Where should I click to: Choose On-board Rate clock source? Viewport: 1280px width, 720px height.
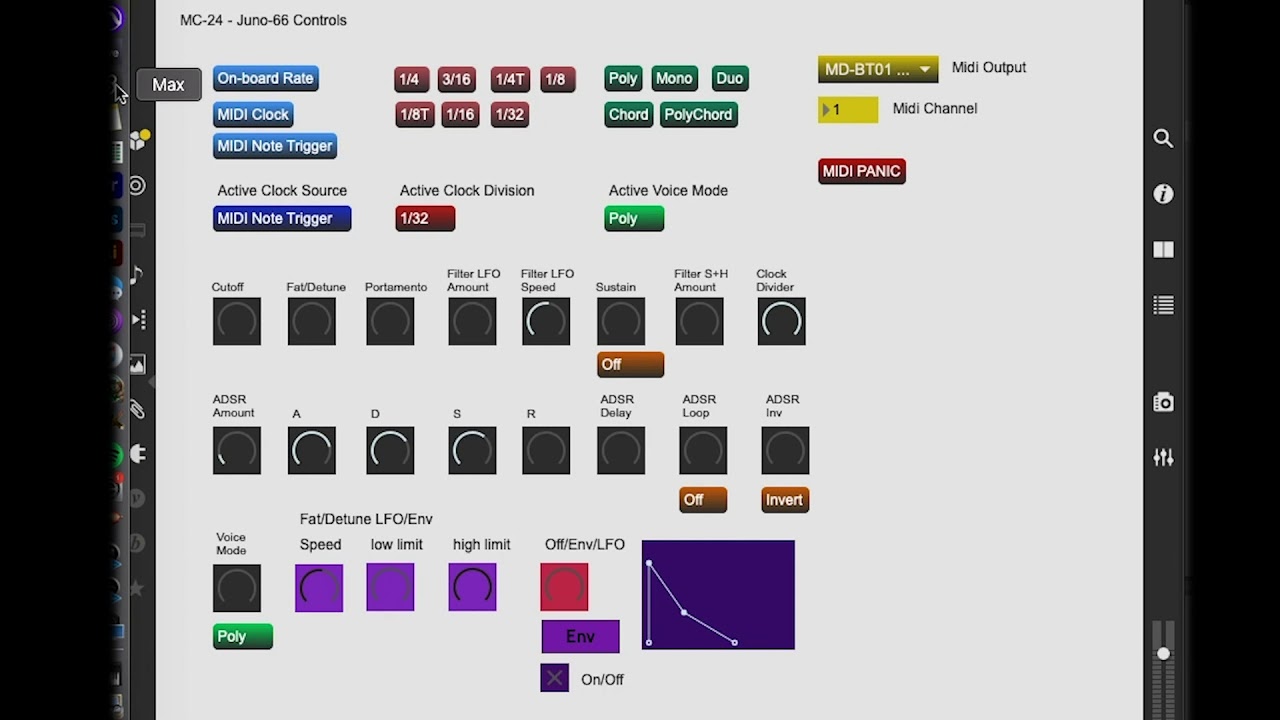coord(265,78)
